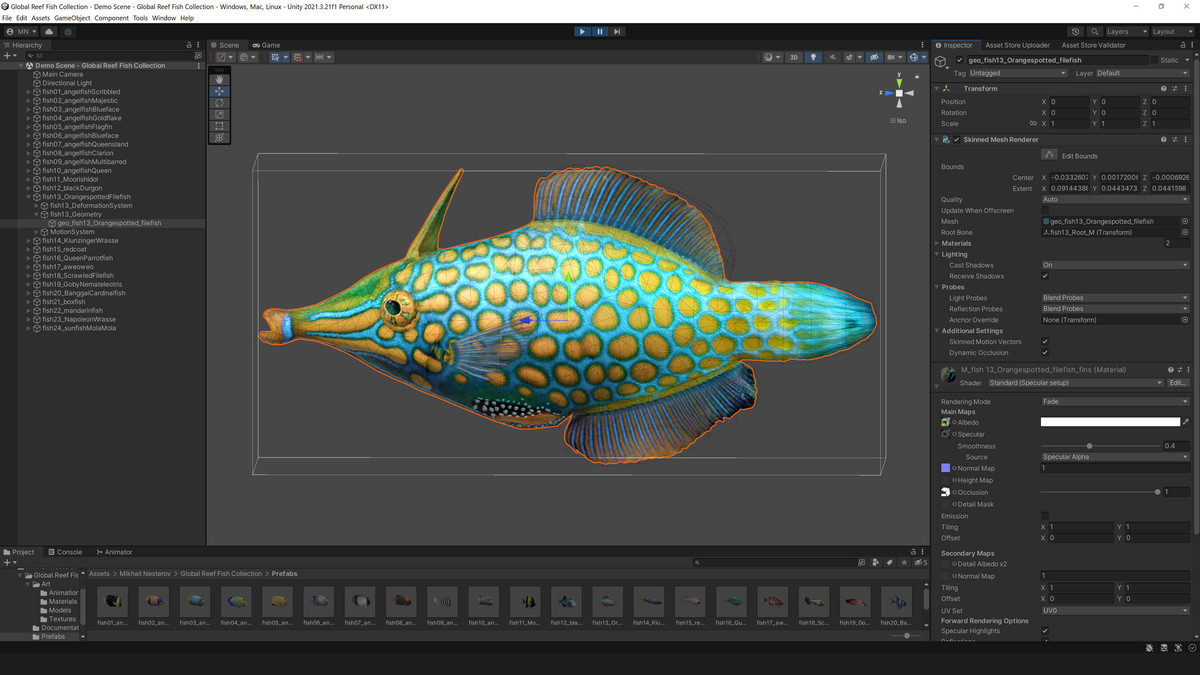Toggle scene lighting with the light bulb icon

tap(813, 57)
